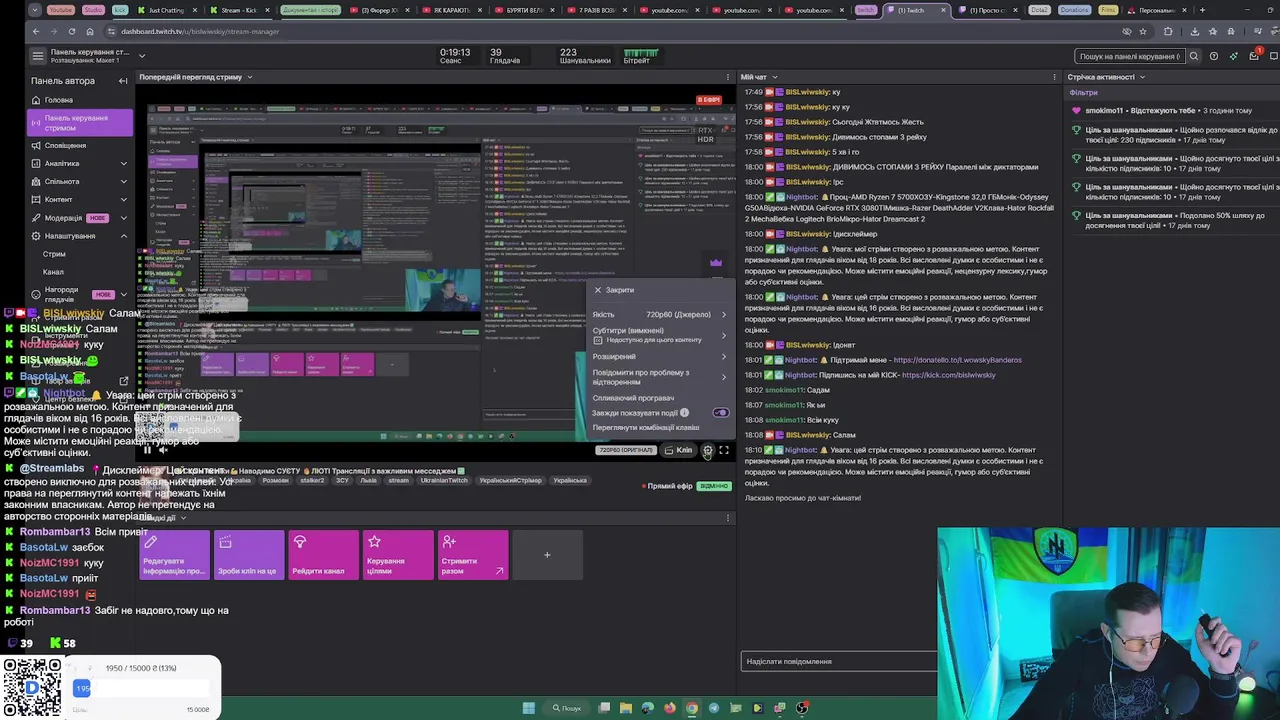
Task: Open the Якість quality submenu
Action: pyautogui.click(x=660, y=314)
